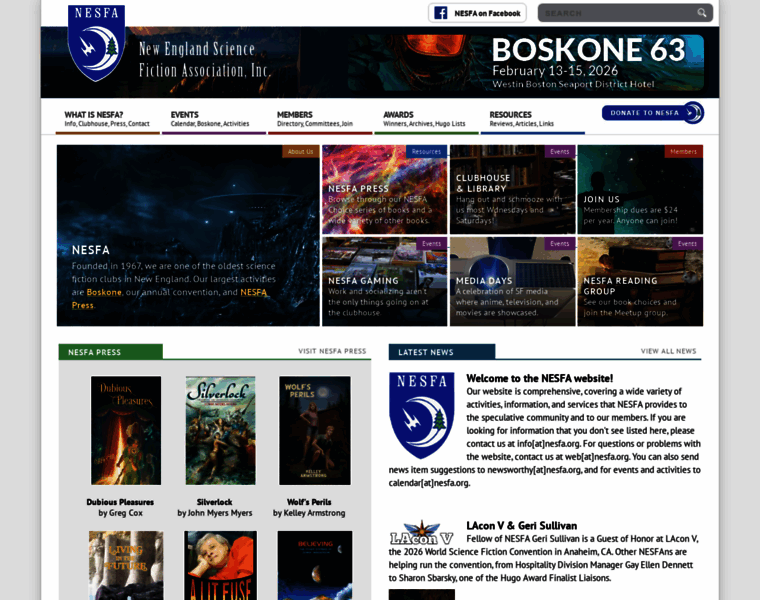Click the Facebook icon in header
This screenshot has height=600, width=760.
pos(441,13)
